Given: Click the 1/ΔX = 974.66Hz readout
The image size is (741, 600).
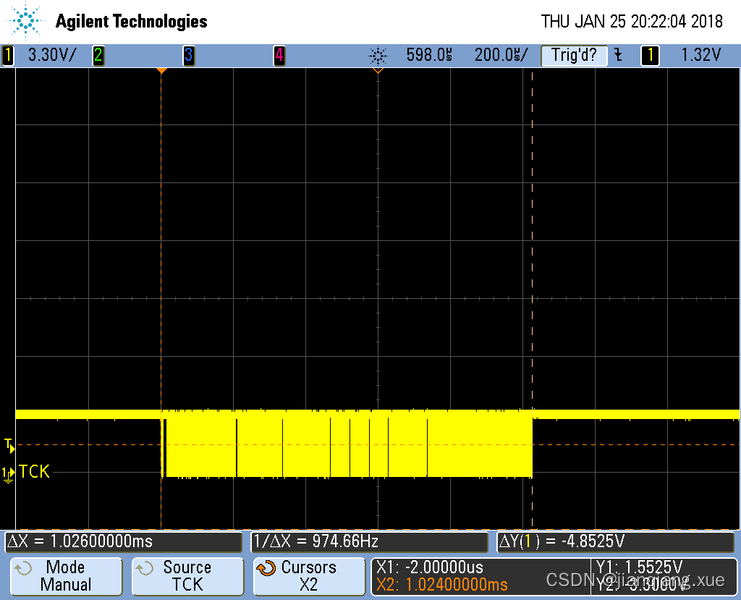Looking at the screenshot, I should click(369, 541).
